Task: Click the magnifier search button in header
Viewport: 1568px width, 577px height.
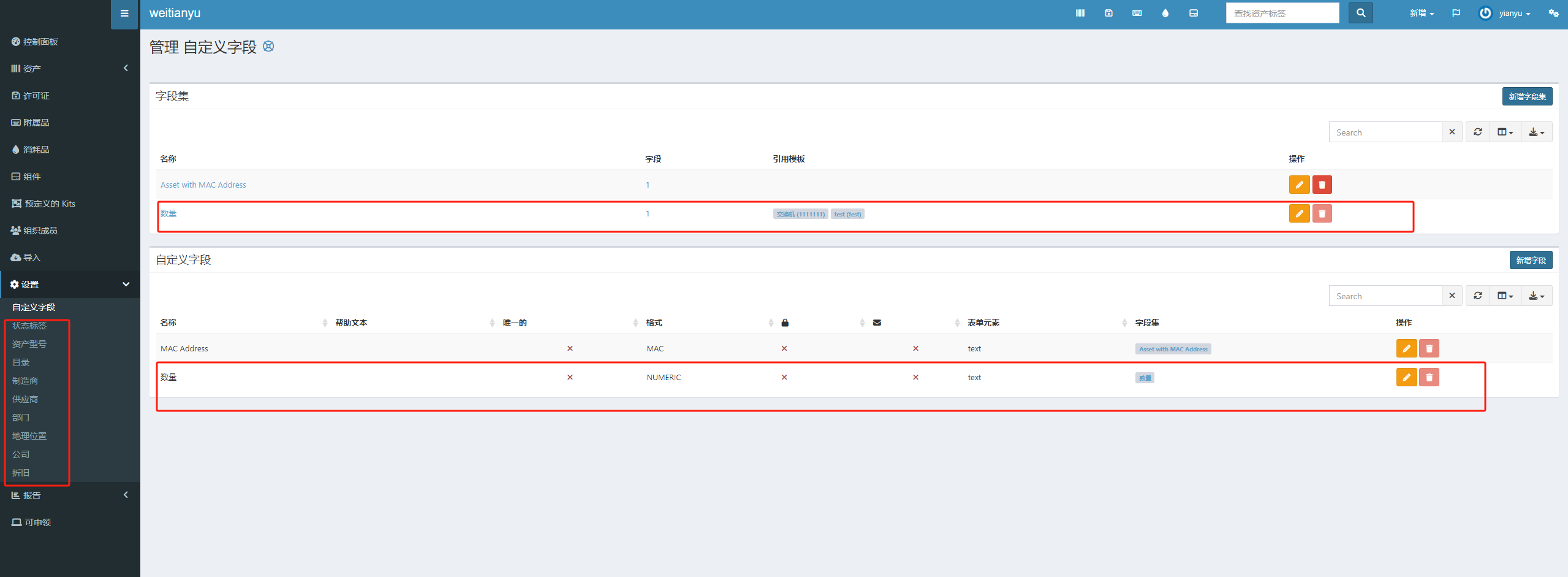Action: click(x=1360, y=13)
